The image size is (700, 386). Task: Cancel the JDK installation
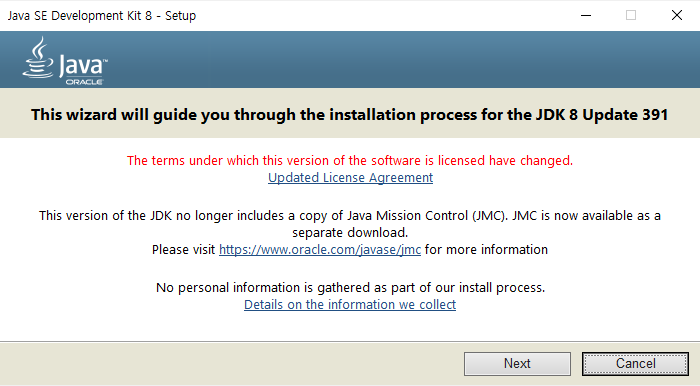(x=635, y=364)
